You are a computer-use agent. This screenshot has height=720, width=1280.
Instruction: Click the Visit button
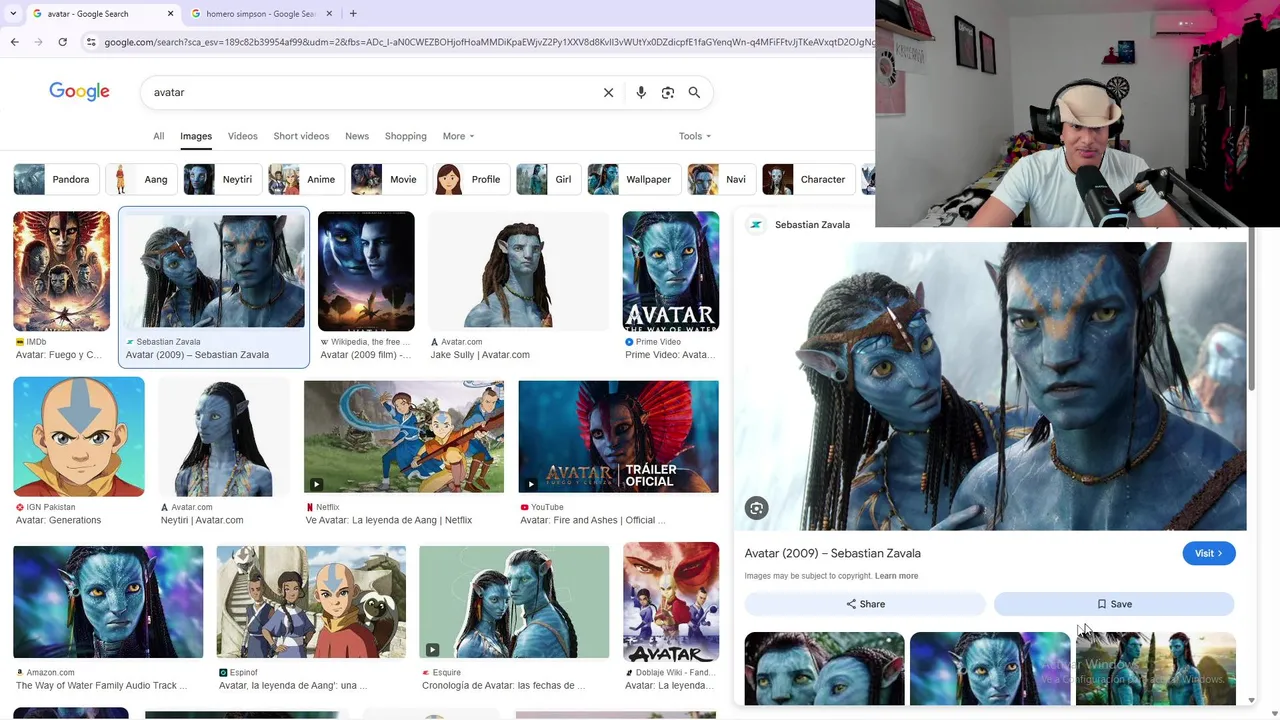1208,553
